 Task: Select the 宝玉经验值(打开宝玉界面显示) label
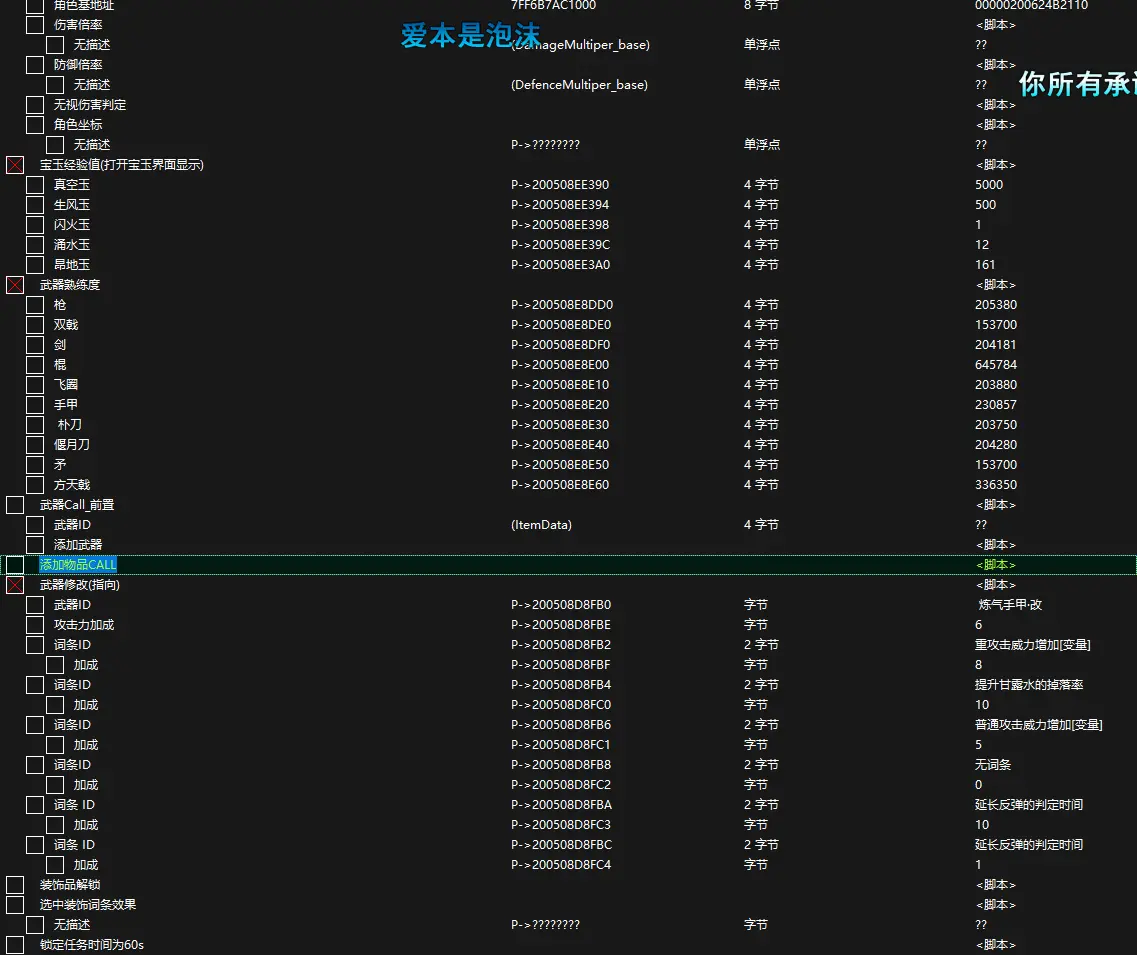pyautogui.click(x=122, y=165)
